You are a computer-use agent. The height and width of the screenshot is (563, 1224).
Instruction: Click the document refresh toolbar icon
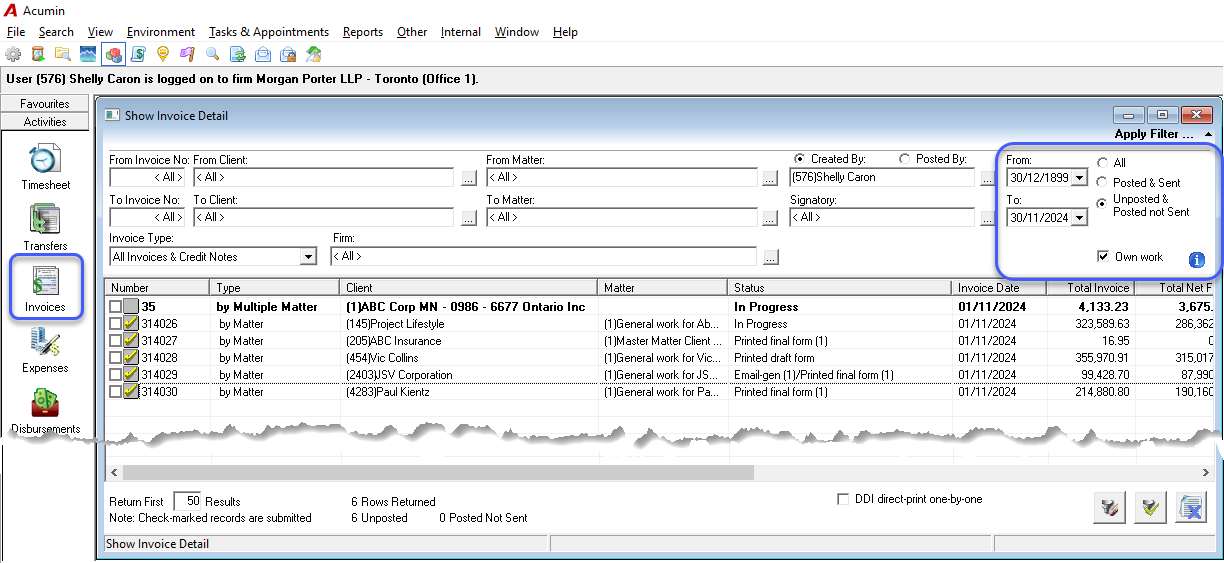click(238, 54)
